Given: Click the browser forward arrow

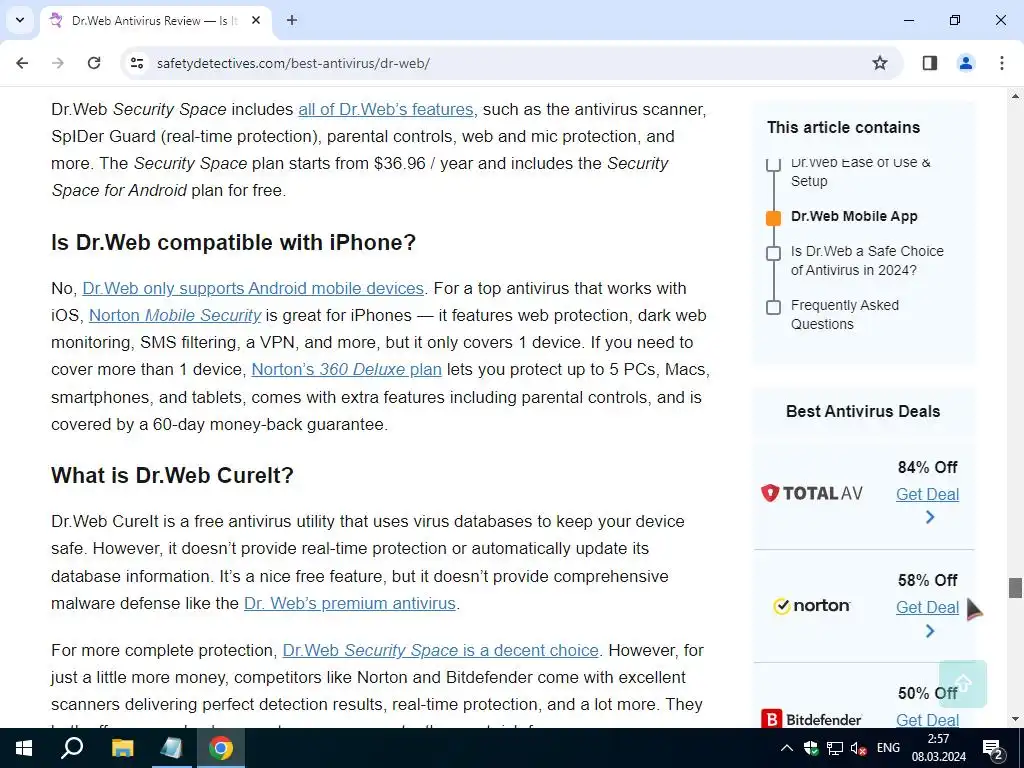Looking at the screenshot, I should [58, 63].
